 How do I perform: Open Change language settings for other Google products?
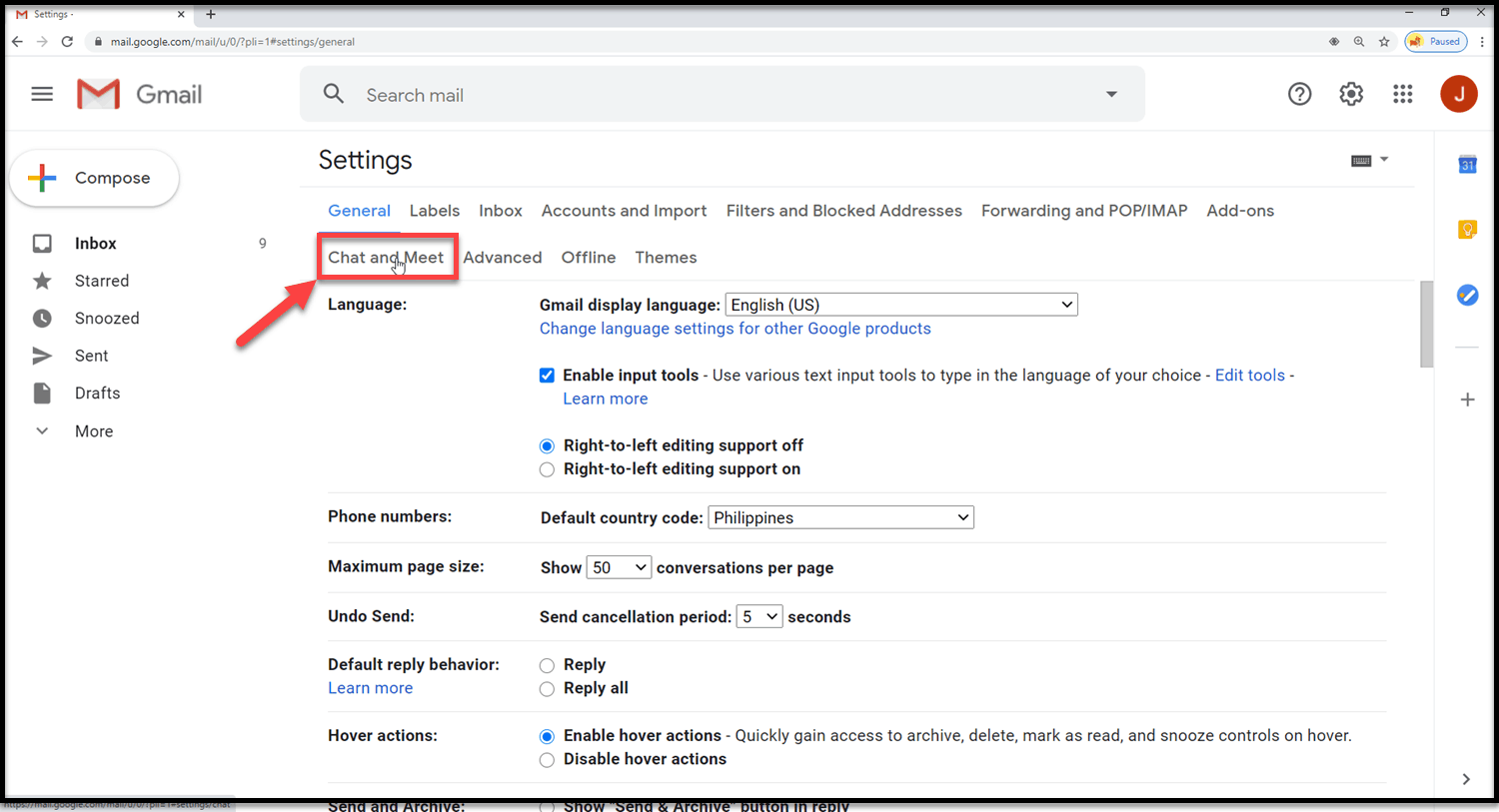point(735,328)
